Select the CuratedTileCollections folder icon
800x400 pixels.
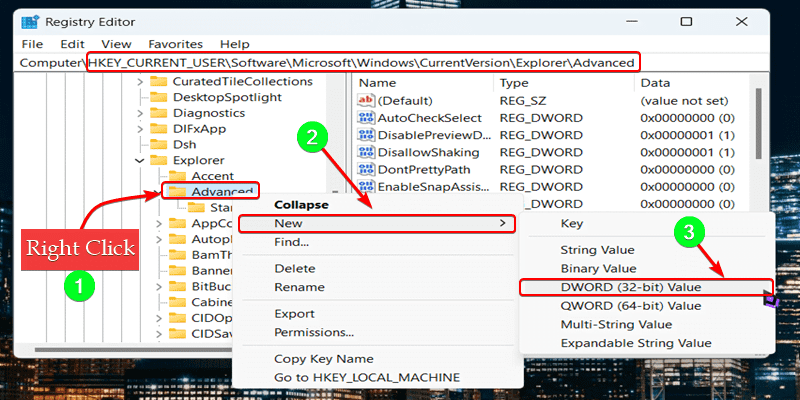pyautogui.click(x=159, y=82)
